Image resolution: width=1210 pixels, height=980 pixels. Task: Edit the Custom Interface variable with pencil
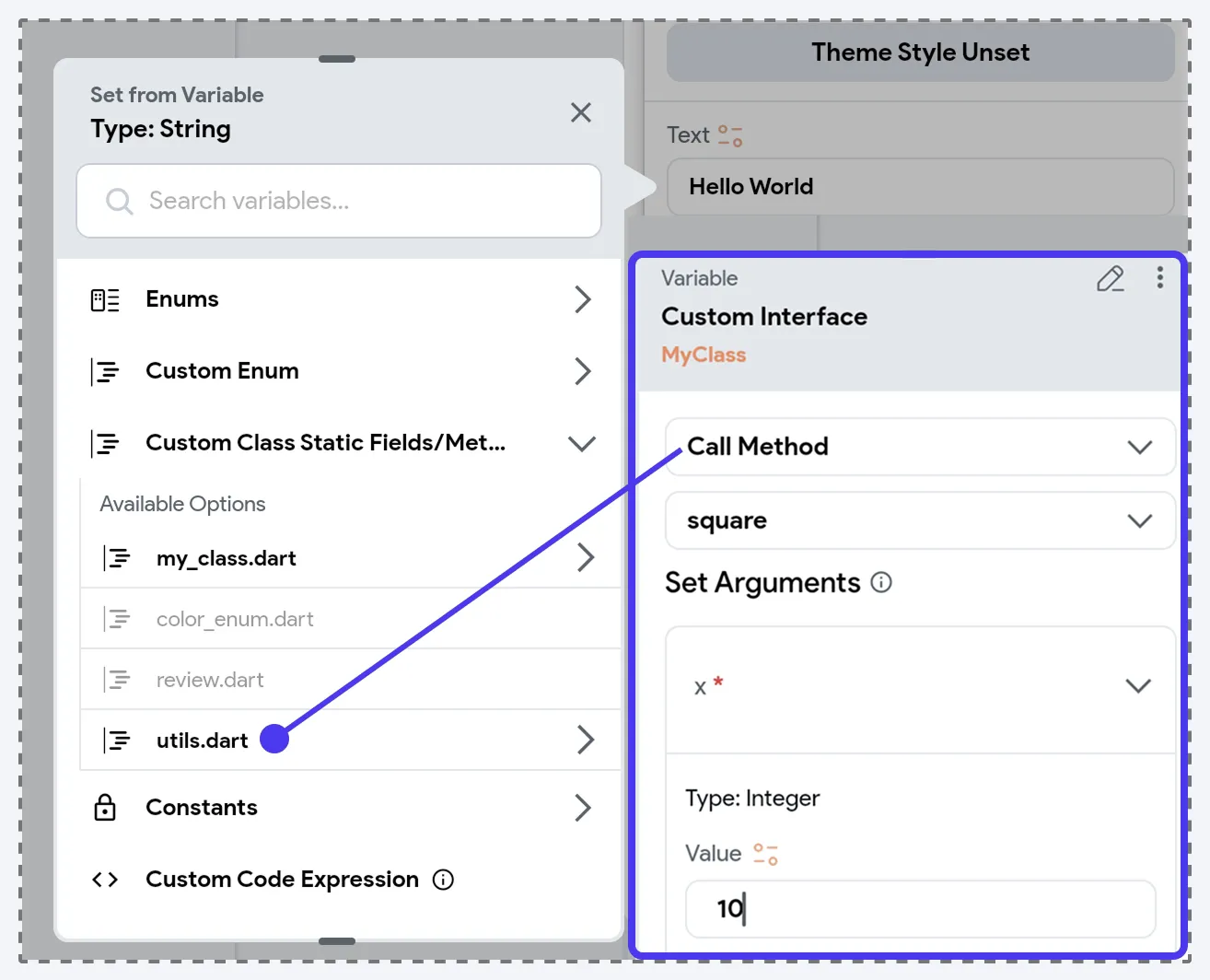tap(1111, 279)
